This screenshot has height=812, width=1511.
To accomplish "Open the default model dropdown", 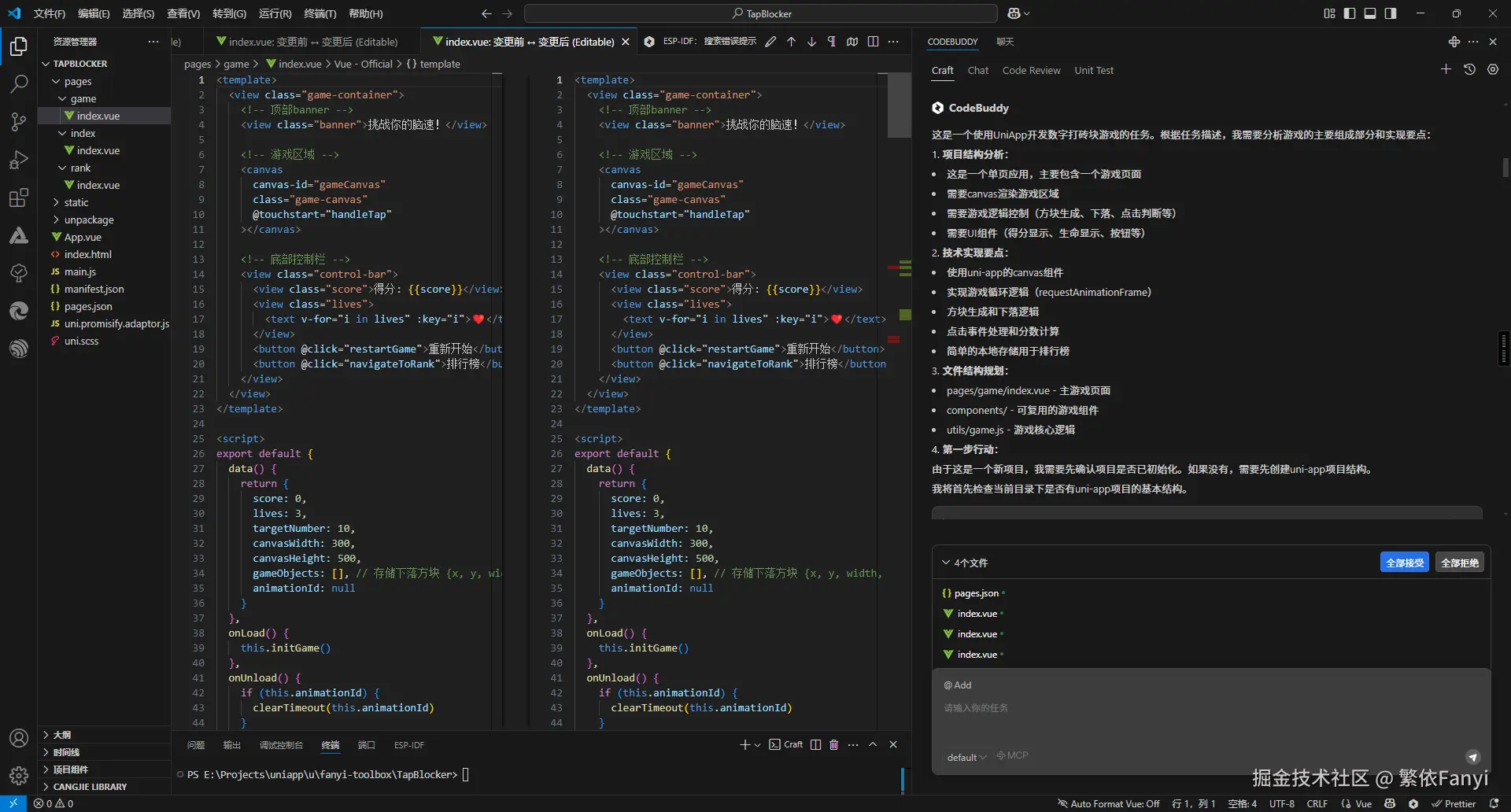I will tap(966, 757).
